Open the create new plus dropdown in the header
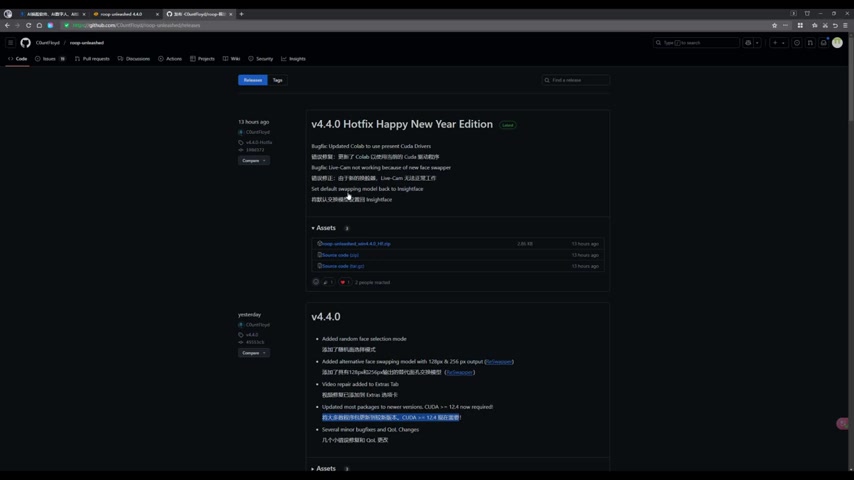The height and width of the screenshot is (480, 854). pyautogui.click(x=777, y=43)
